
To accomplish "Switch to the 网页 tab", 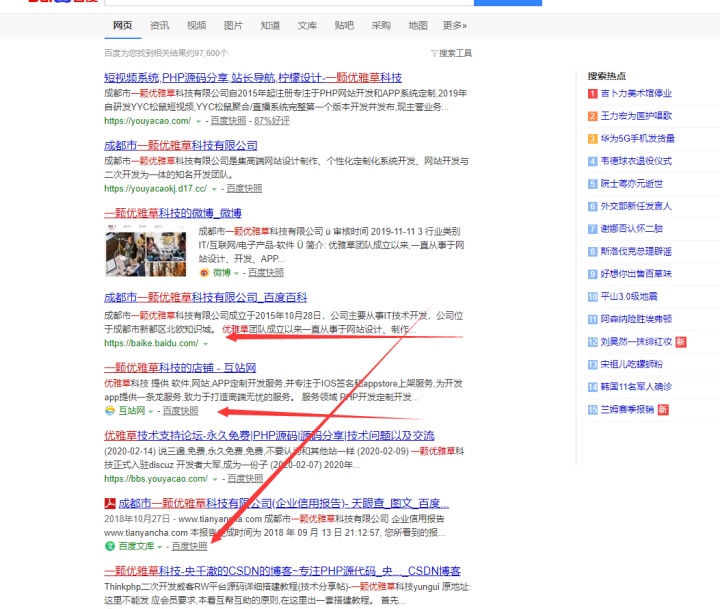I will [x=123, y=26].
